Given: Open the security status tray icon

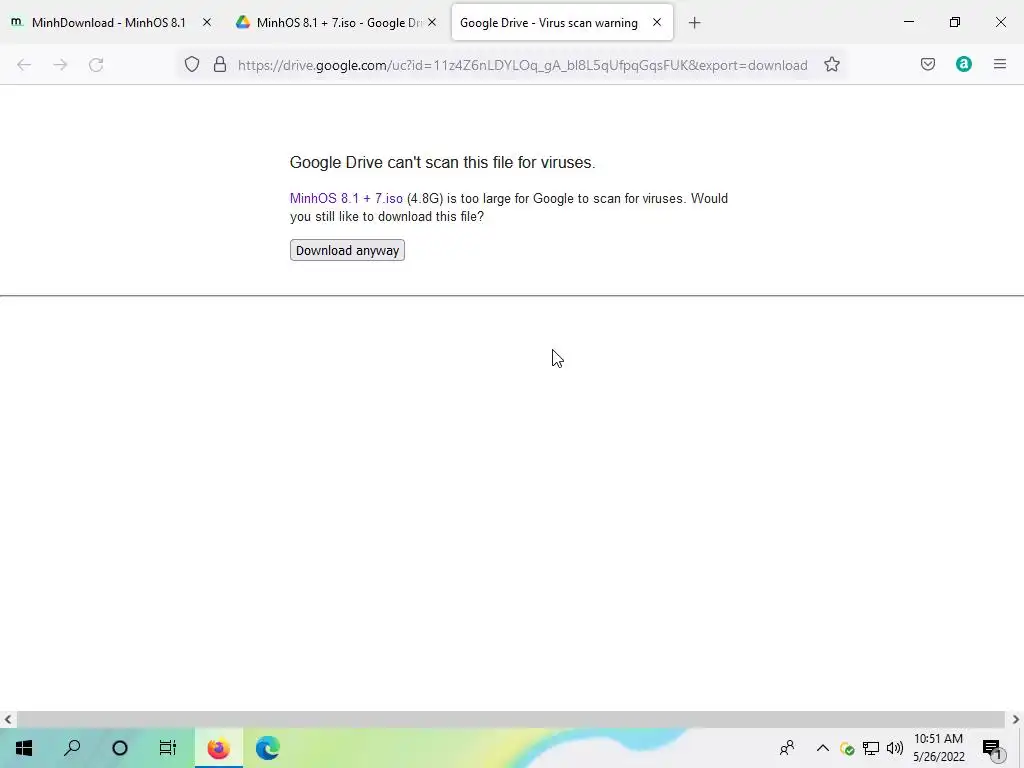Looking at the screenshot, I should (847, 748).
